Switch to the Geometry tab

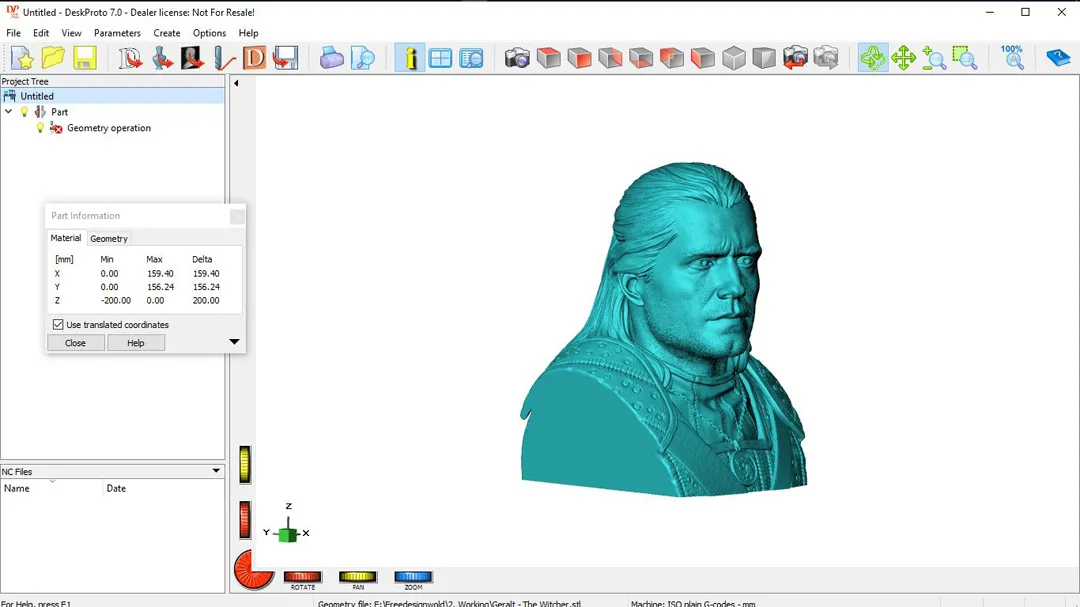click(109, 238)
